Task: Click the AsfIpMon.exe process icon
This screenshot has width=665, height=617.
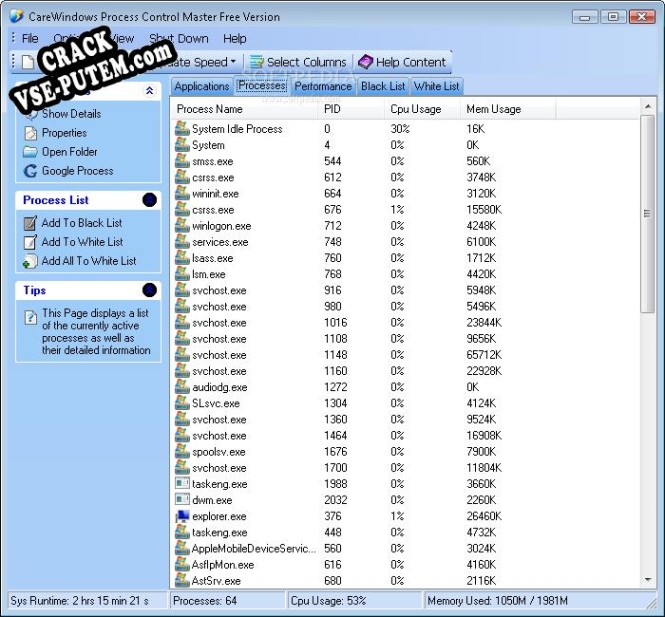Action: (x=182, y=564)
